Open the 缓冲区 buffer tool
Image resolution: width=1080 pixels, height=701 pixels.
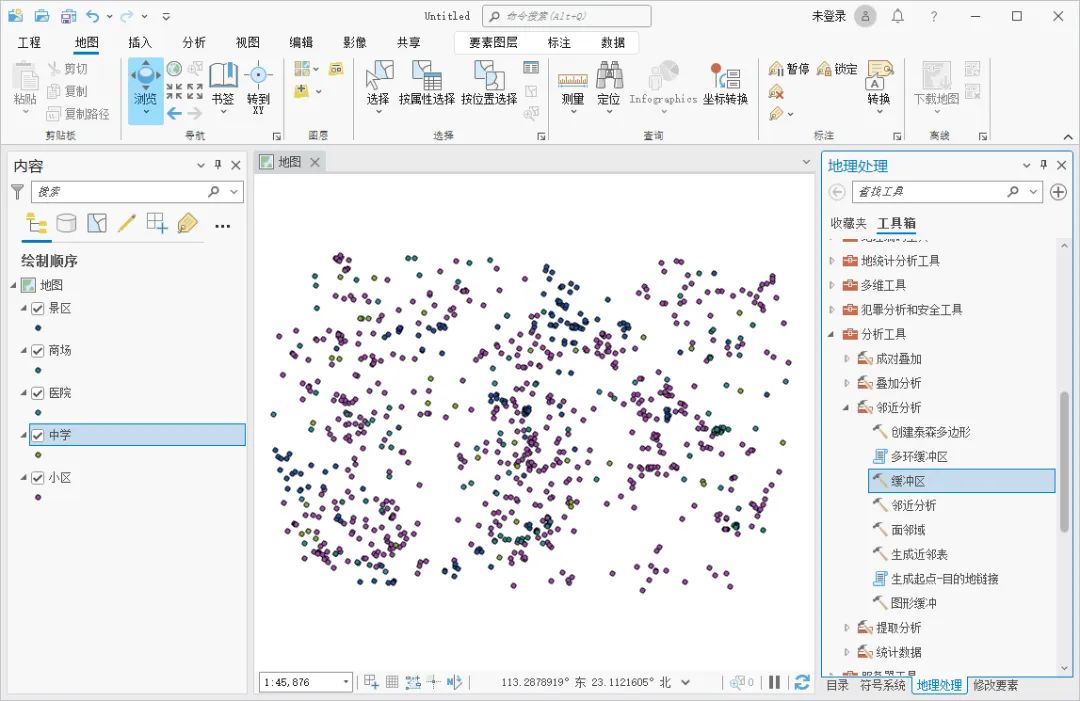[962, 481]
